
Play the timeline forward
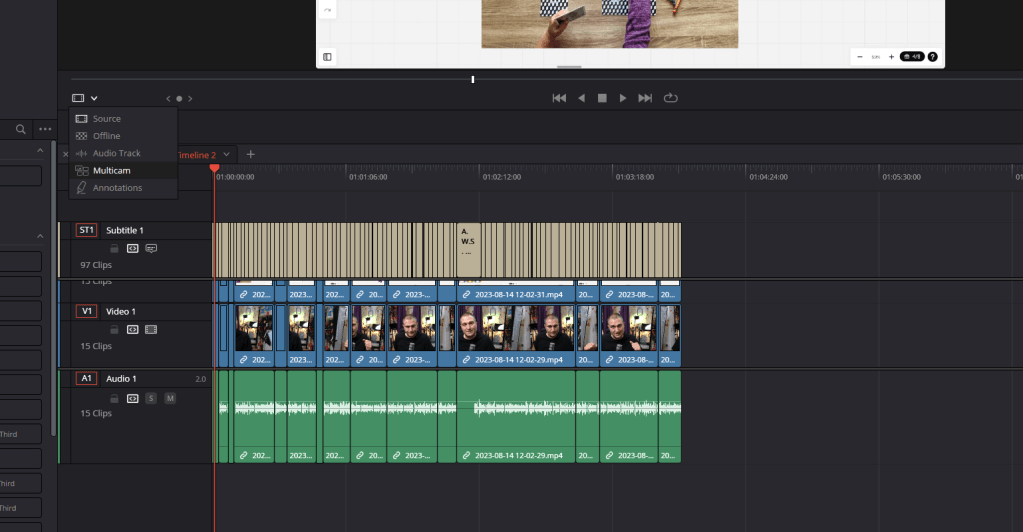coord(623,98)
